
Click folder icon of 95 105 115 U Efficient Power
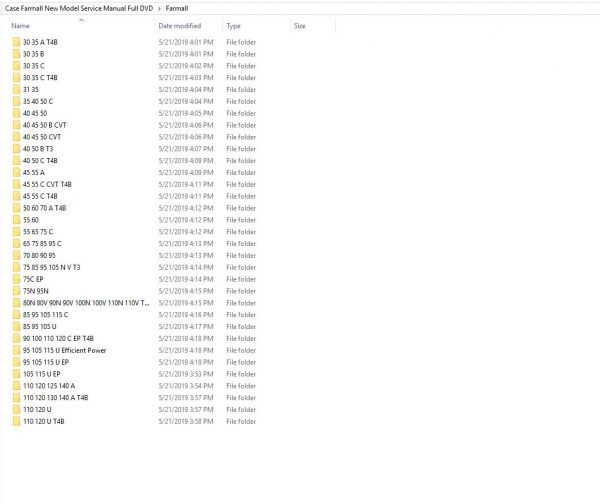[16, 351]
